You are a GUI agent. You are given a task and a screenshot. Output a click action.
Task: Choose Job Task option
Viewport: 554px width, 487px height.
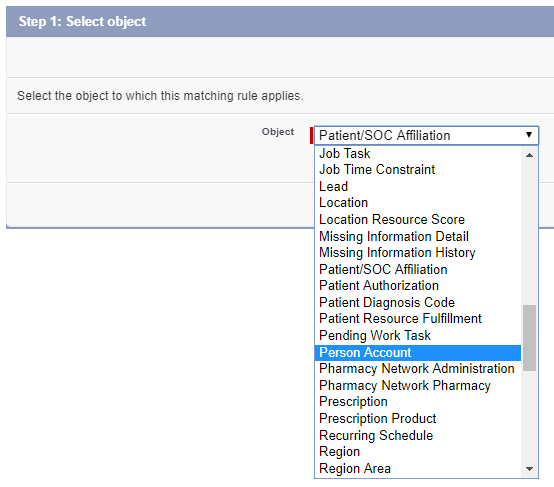pos(418,153)
